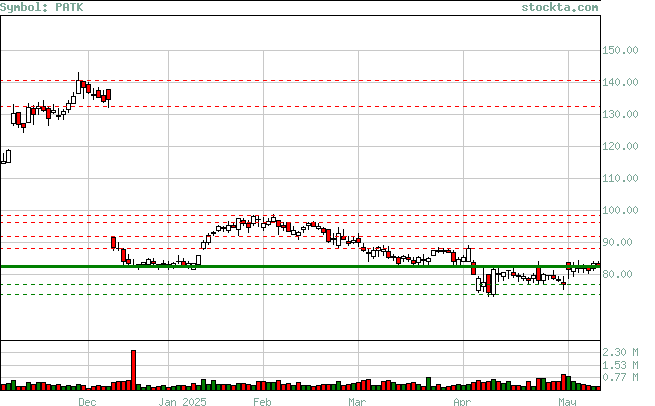Click the 1.53 M volume label

(x=620, y=365)
